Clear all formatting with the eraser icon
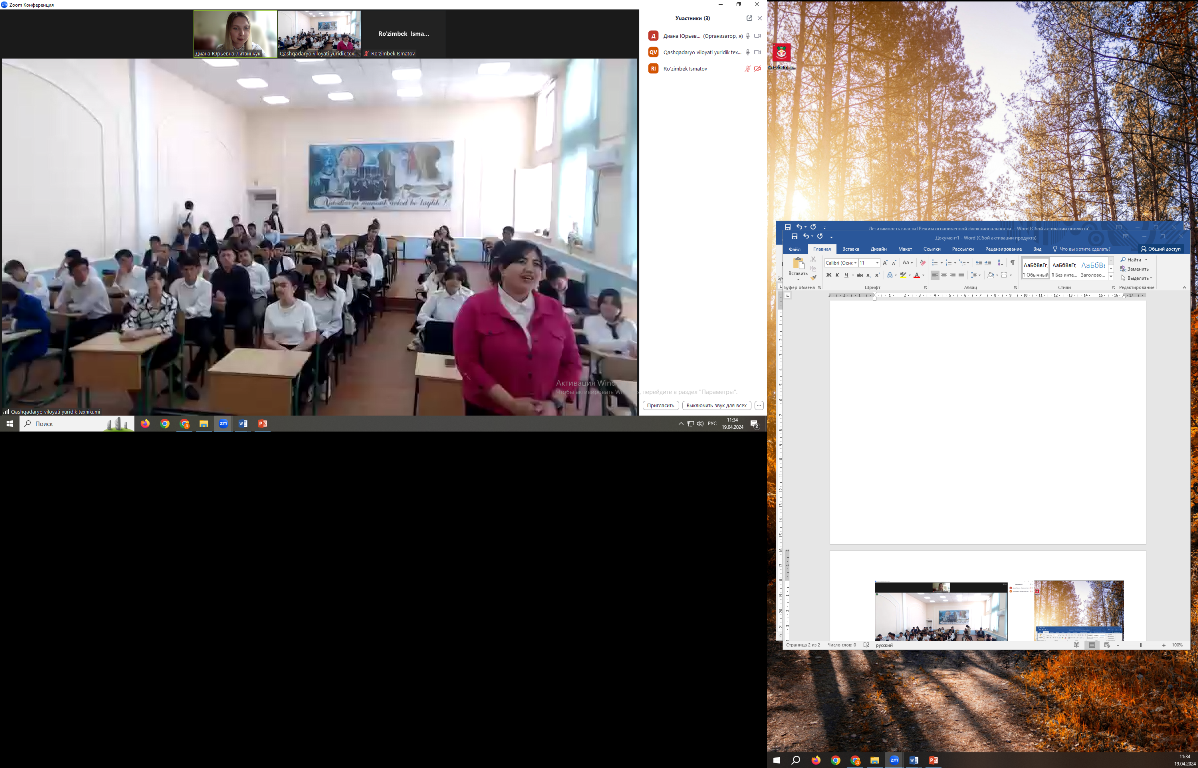 (922, 263)
